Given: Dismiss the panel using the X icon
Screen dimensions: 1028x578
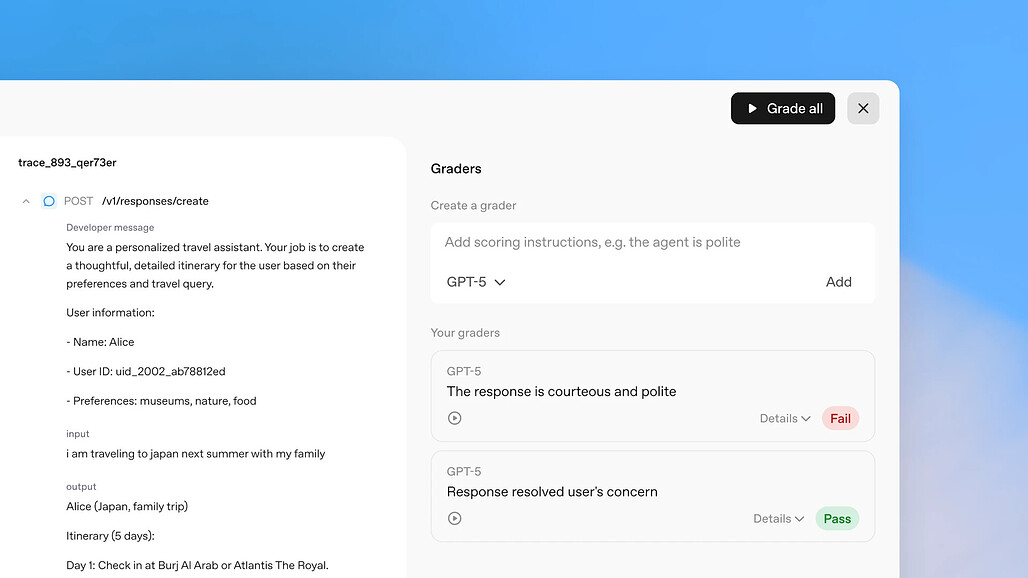Looking at the screenshot, I should click(863, 108).
